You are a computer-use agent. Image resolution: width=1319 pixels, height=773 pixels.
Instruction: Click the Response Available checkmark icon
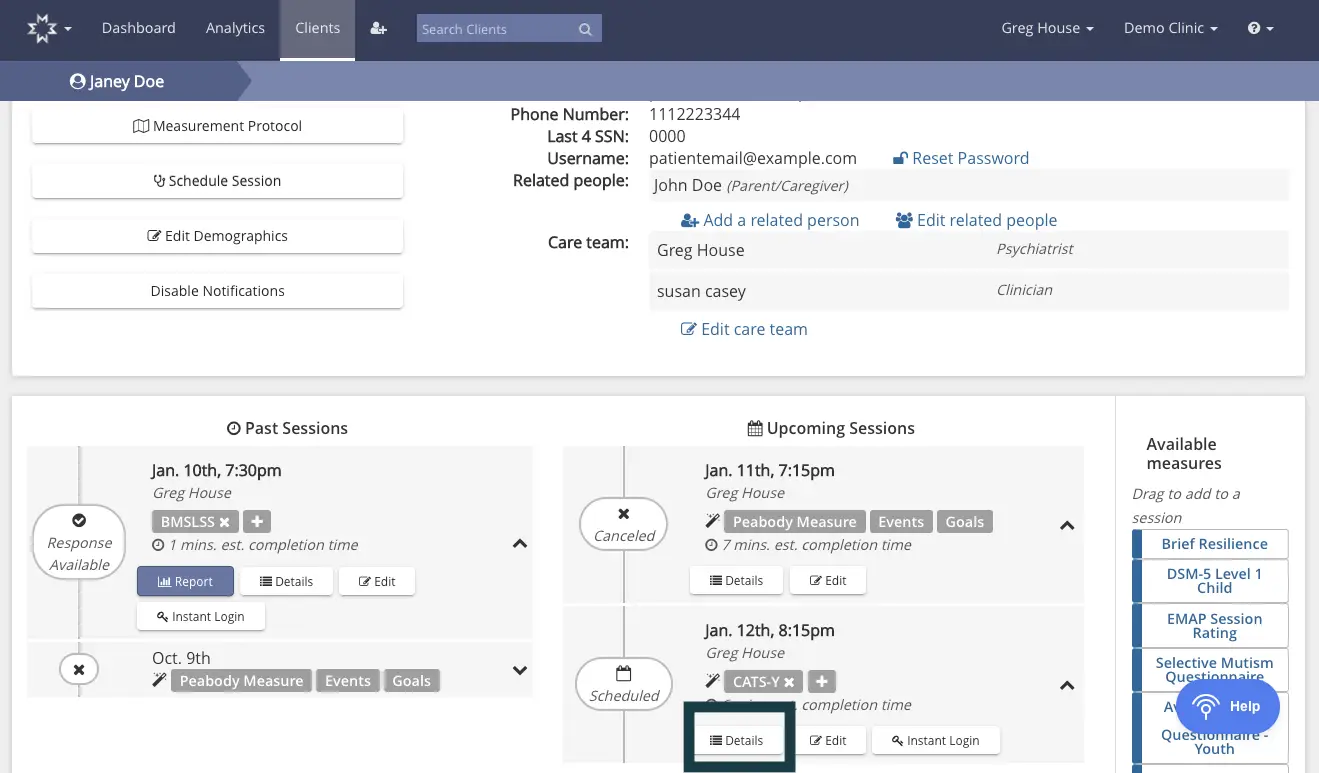point(78,520)
